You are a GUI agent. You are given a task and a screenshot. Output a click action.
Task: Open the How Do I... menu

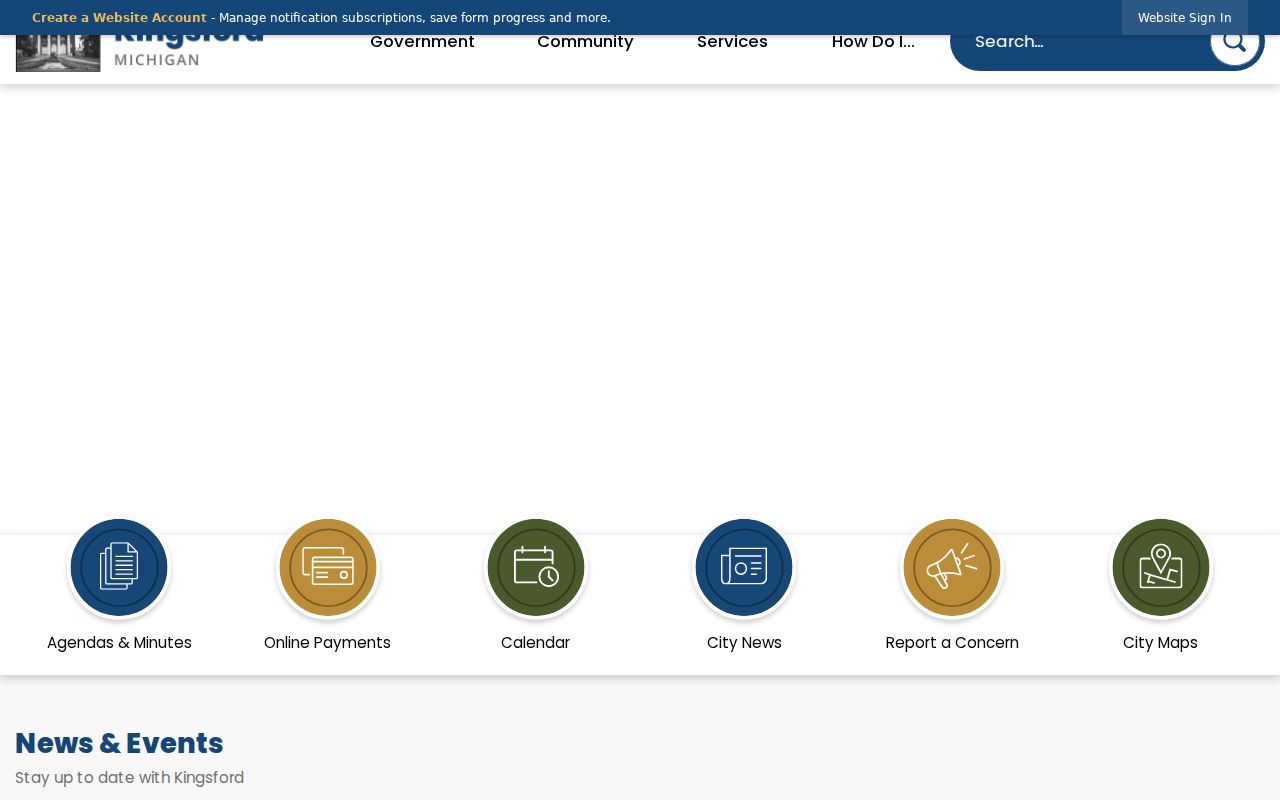(x=873, y=42)
